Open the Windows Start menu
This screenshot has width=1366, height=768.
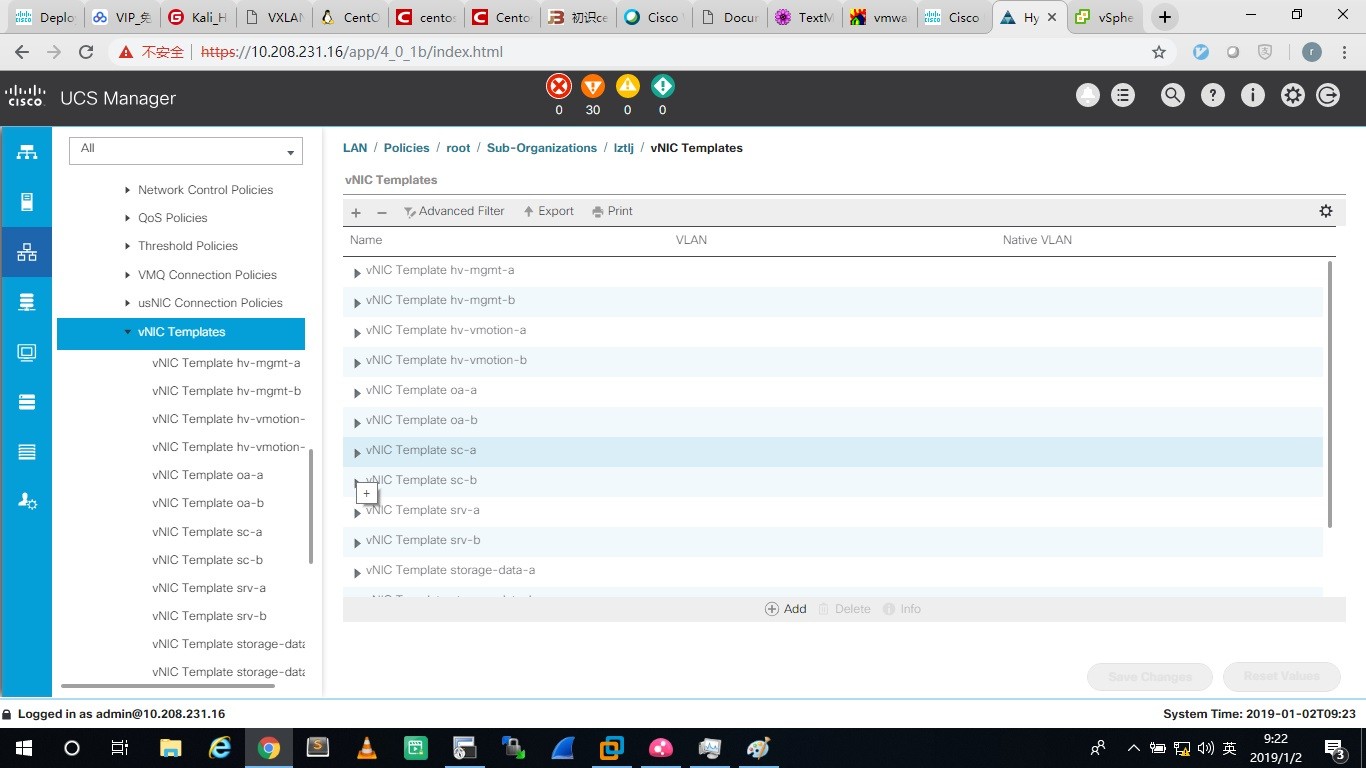24,748
